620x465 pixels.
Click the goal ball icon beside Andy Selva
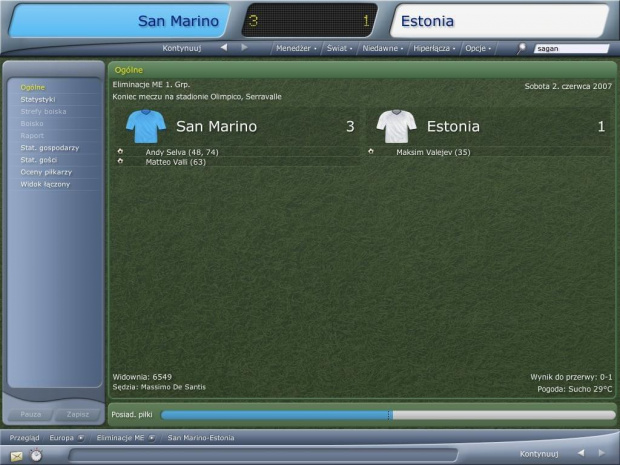120,151
